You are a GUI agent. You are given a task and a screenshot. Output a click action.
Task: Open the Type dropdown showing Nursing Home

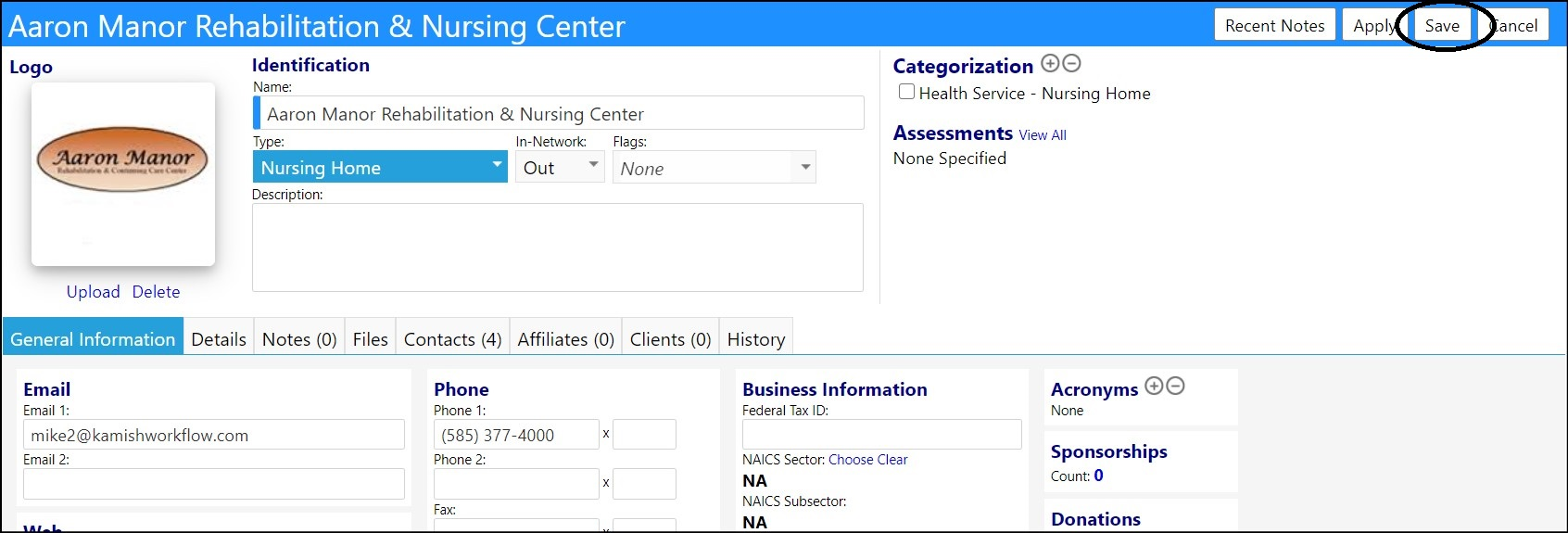[x=380, y=167]
